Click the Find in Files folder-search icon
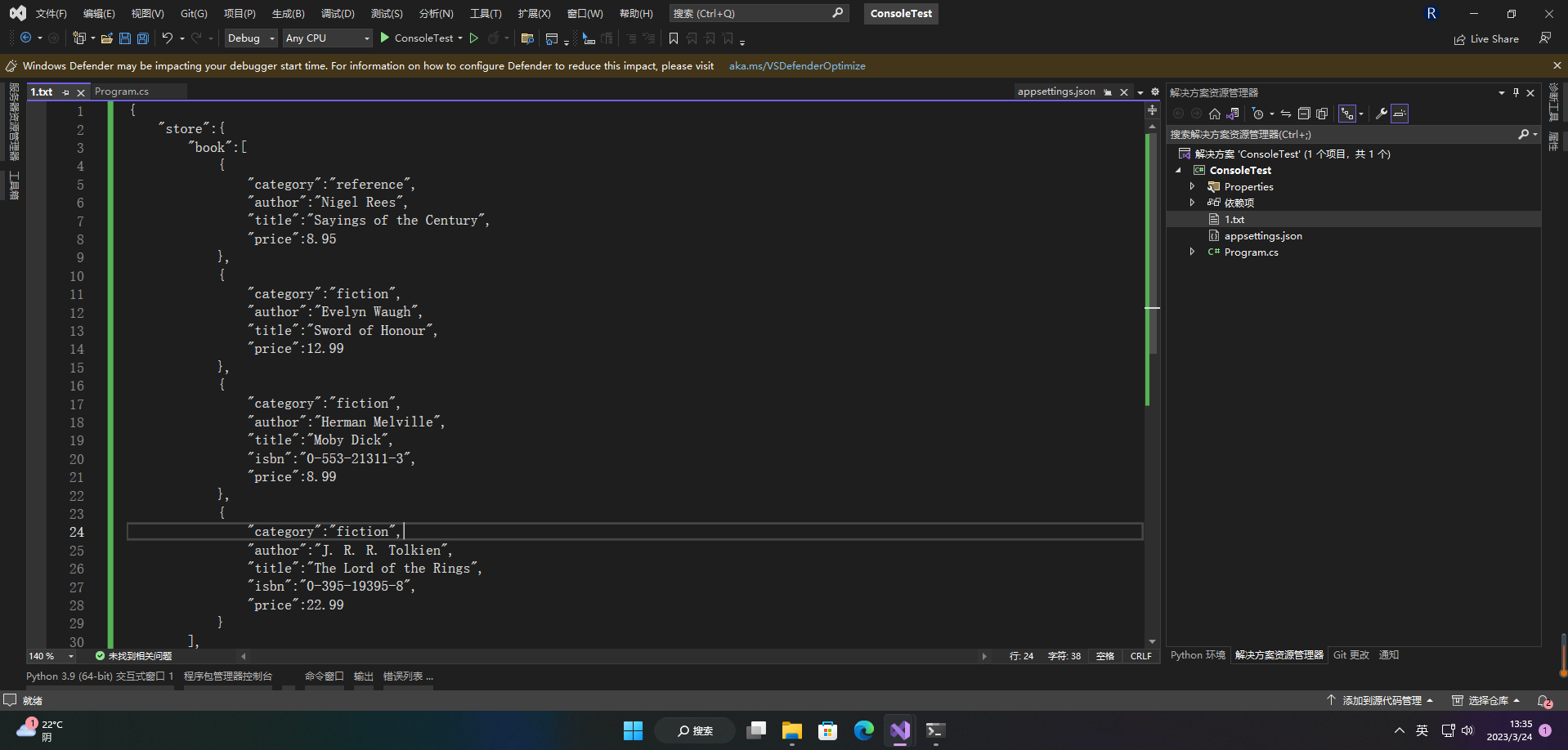This screenshot has height=750, width=1568. [527, 38]
